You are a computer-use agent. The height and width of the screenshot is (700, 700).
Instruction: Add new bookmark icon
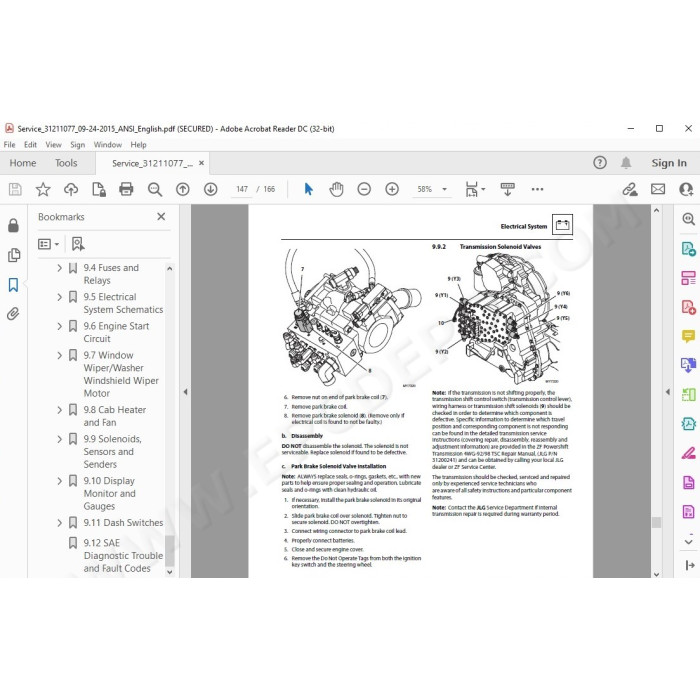(x=78, y=244)
